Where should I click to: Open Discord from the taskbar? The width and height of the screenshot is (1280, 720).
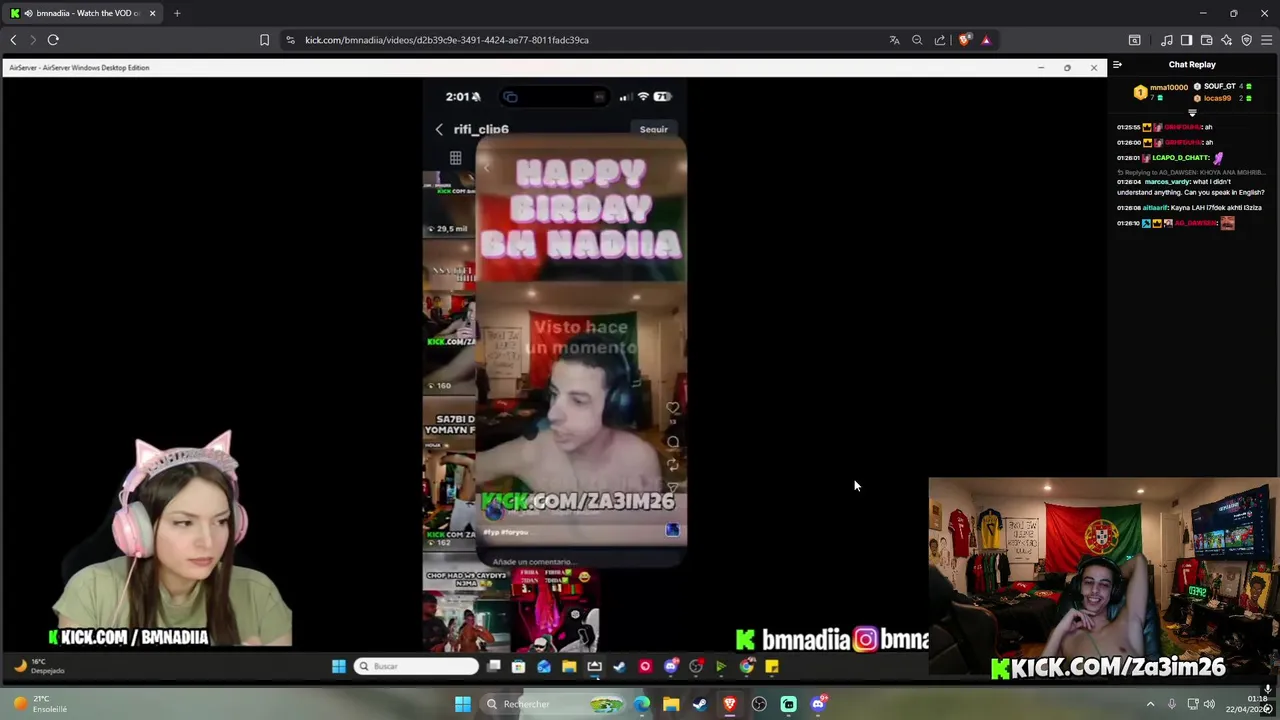[818, 704]
